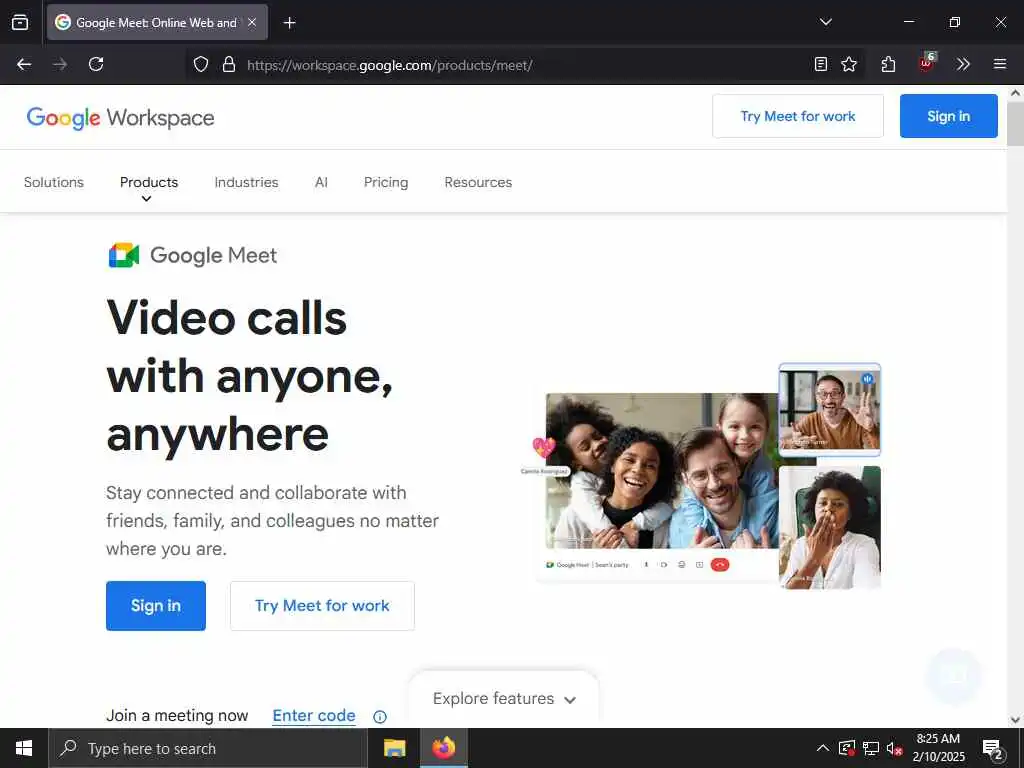Open File Explorer from taskbar
The height and width of the screenshot is (768, 1024).
click(394, 748)
